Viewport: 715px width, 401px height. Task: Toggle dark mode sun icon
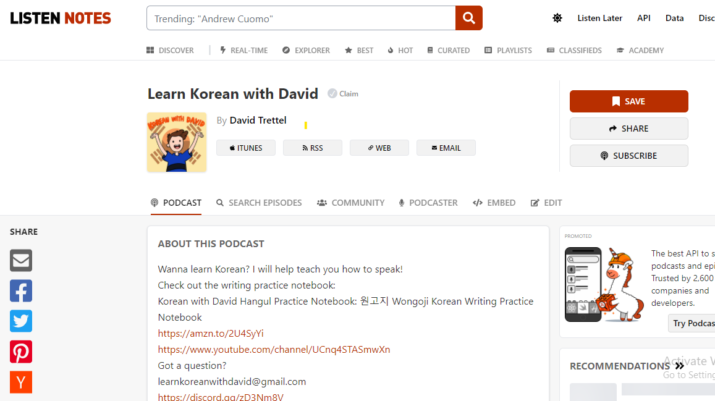coord(557,18)
